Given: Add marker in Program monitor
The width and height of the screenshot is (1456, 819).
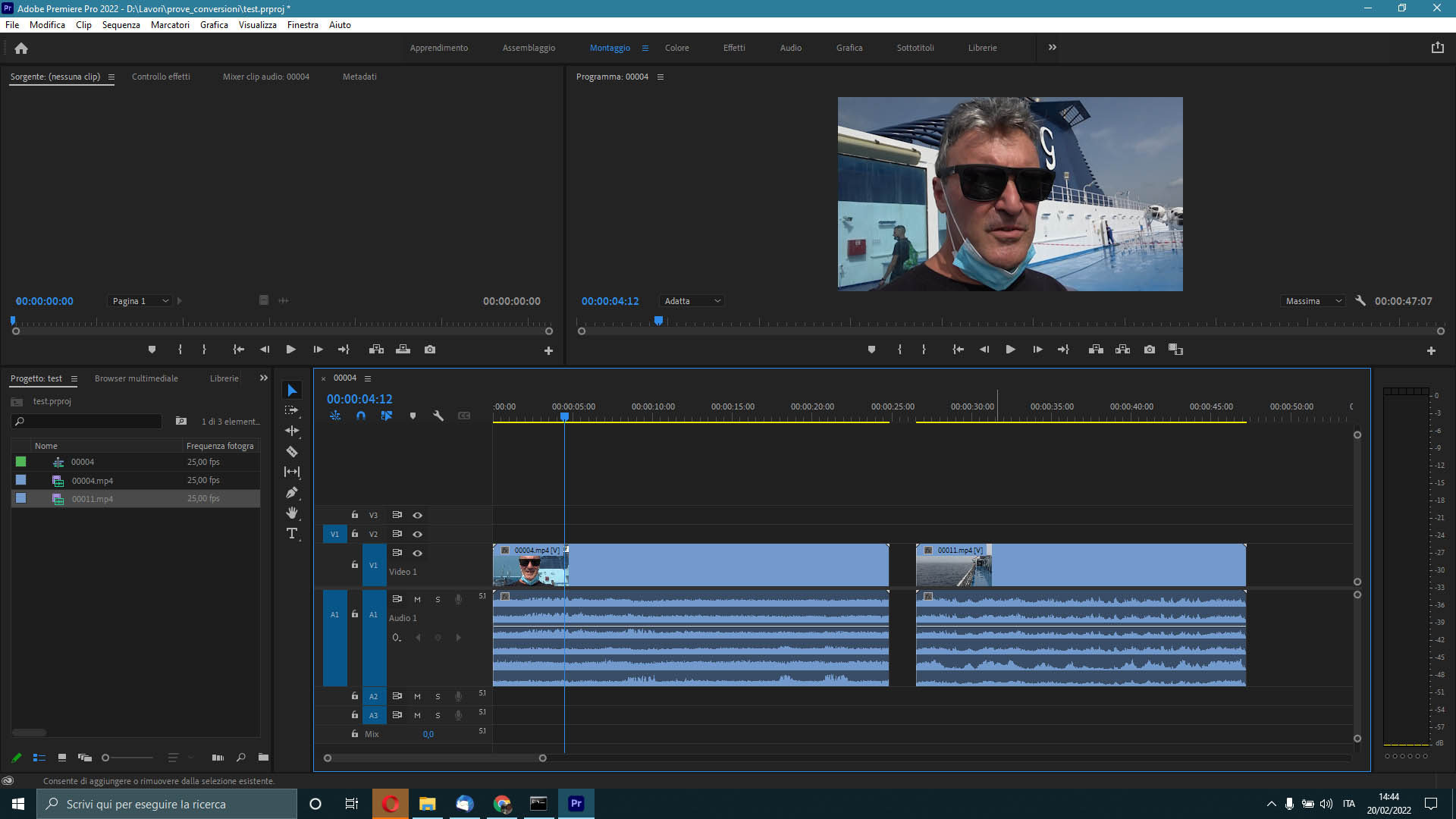Looking at the screenshot, I should point(871,350).
